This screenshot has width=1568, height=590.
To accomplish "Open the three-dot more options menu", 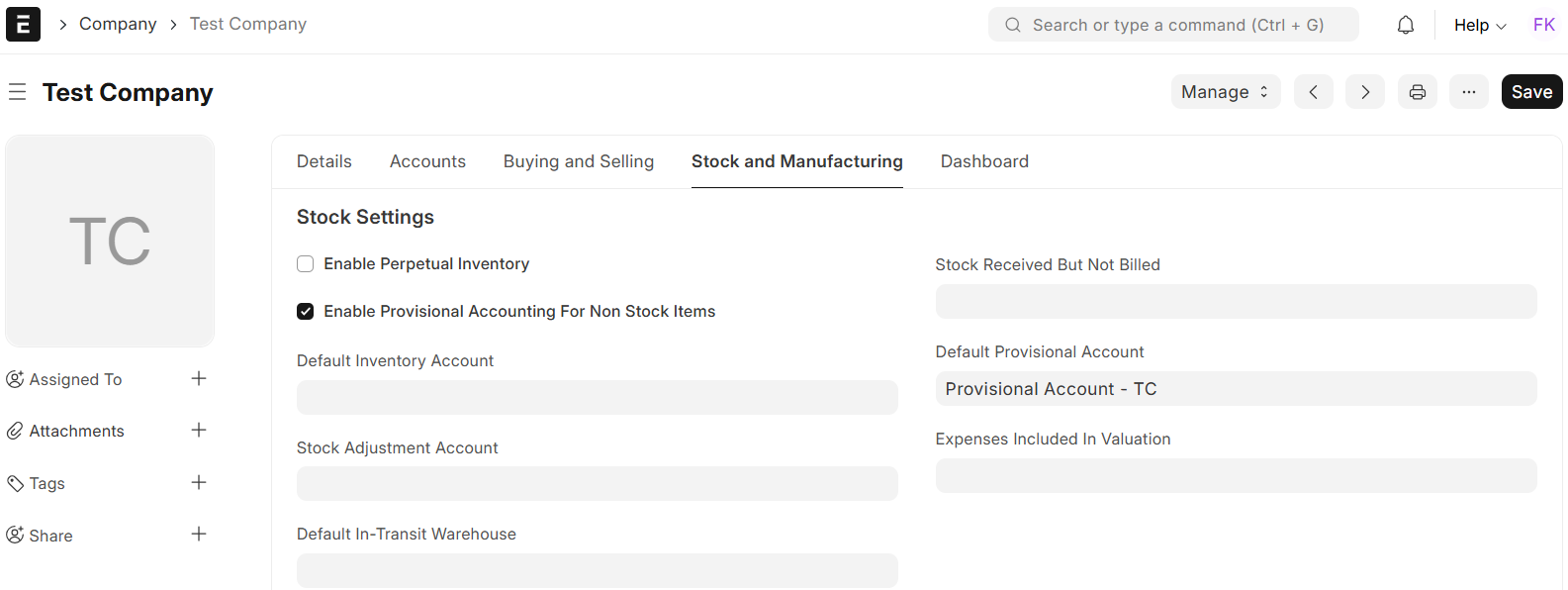I will [x=1468, y=92].
